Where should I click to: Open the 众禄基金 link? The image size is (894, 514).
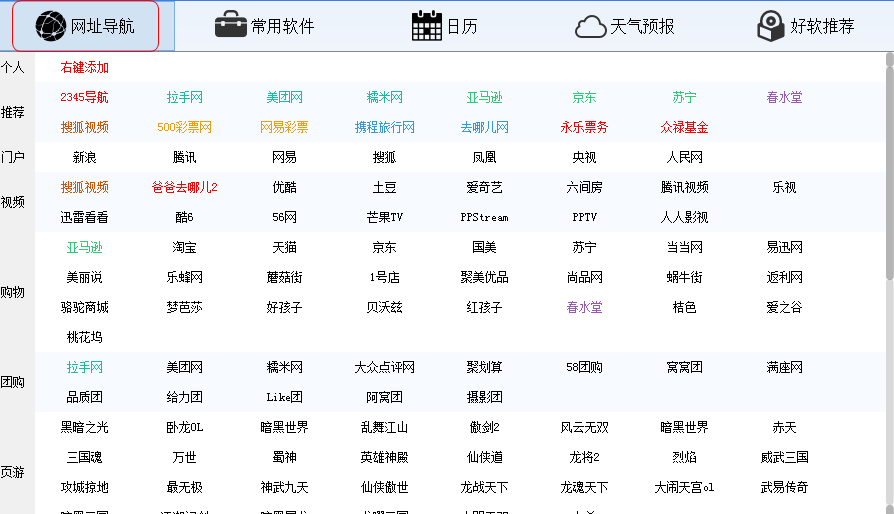point(684,127)
